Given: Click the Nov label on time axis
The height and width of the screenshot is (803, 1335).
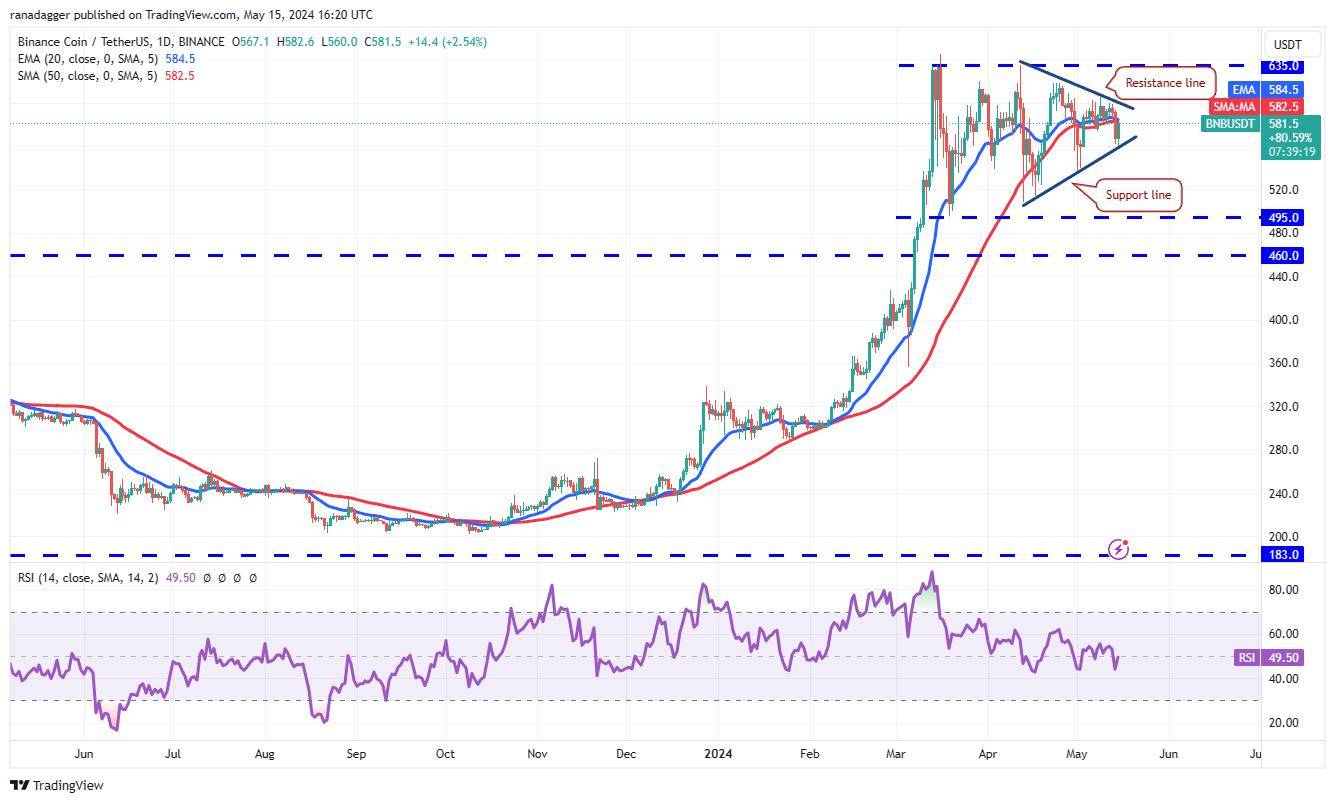Looking at the screenshot, I should tap(536, 754).
